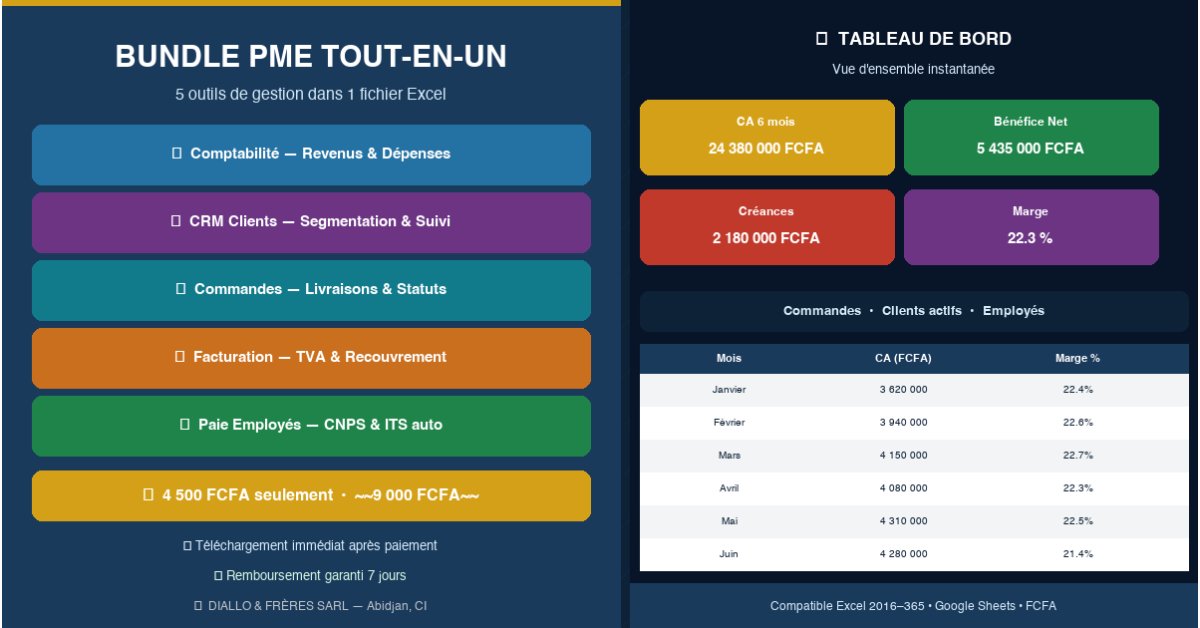1200x628 pixels.
Task: Click the '5 435 000 FCFA' value
Action: click(1030, 149)
